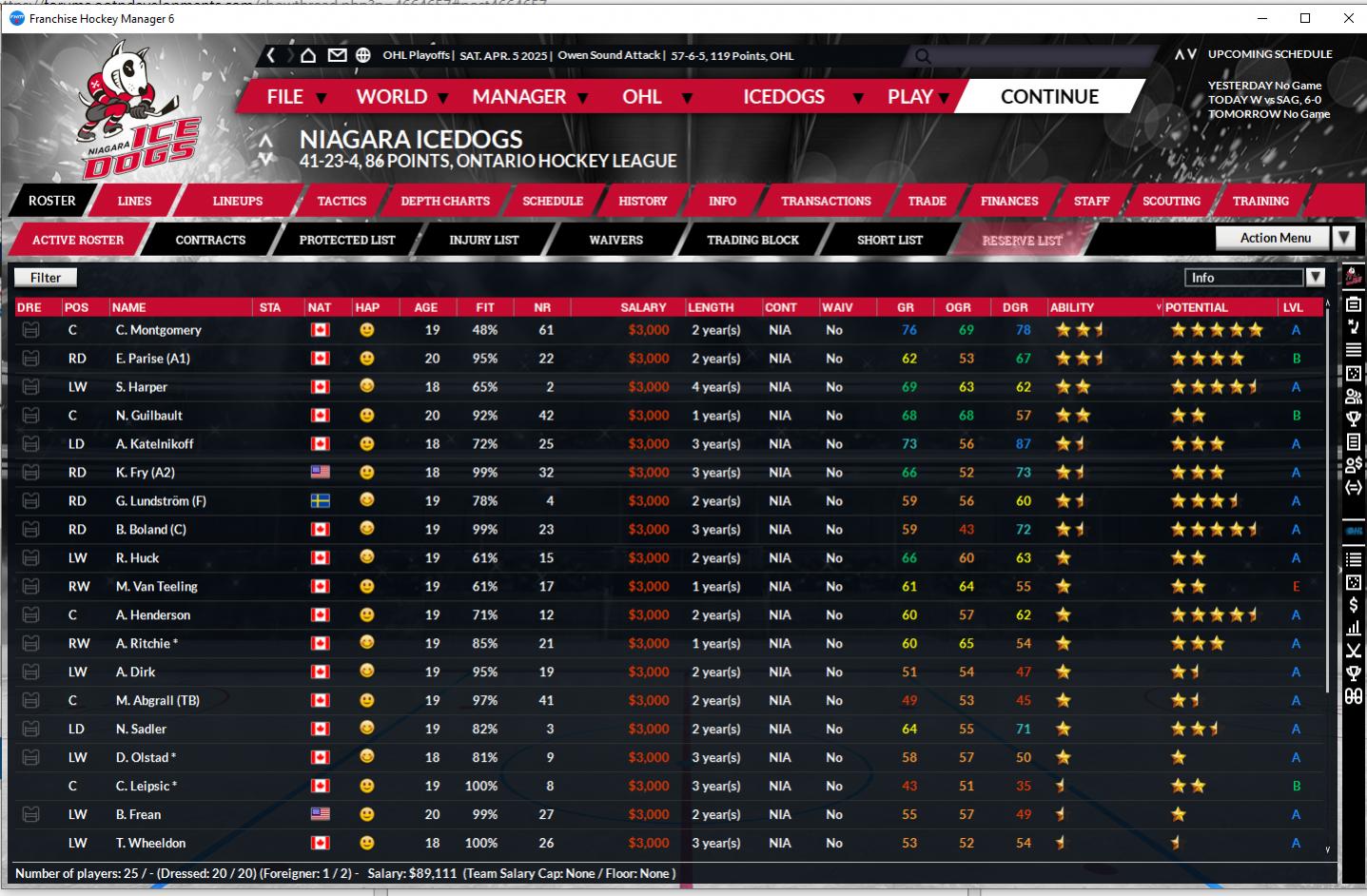Click the home icon in top navigation
1367x896 pixels.
(308, 55)
